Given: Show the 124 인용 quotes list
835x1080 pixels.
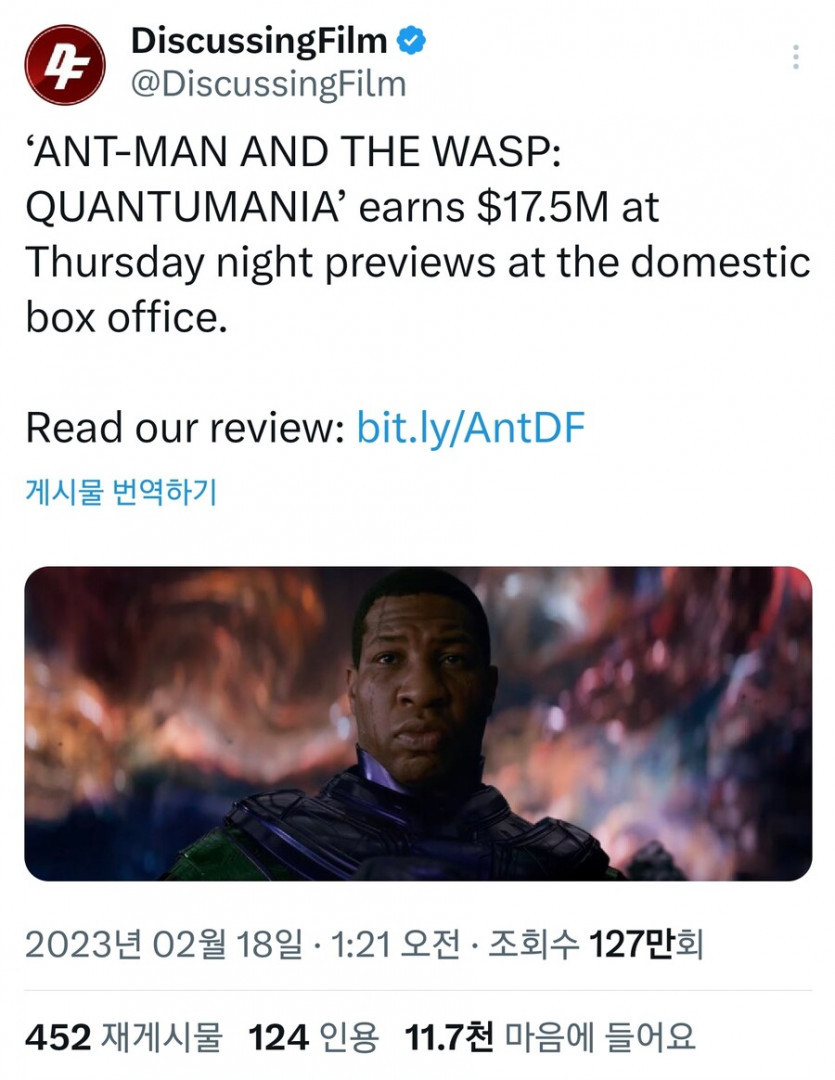Looking at the screenshot, I should coord(313,1037).
